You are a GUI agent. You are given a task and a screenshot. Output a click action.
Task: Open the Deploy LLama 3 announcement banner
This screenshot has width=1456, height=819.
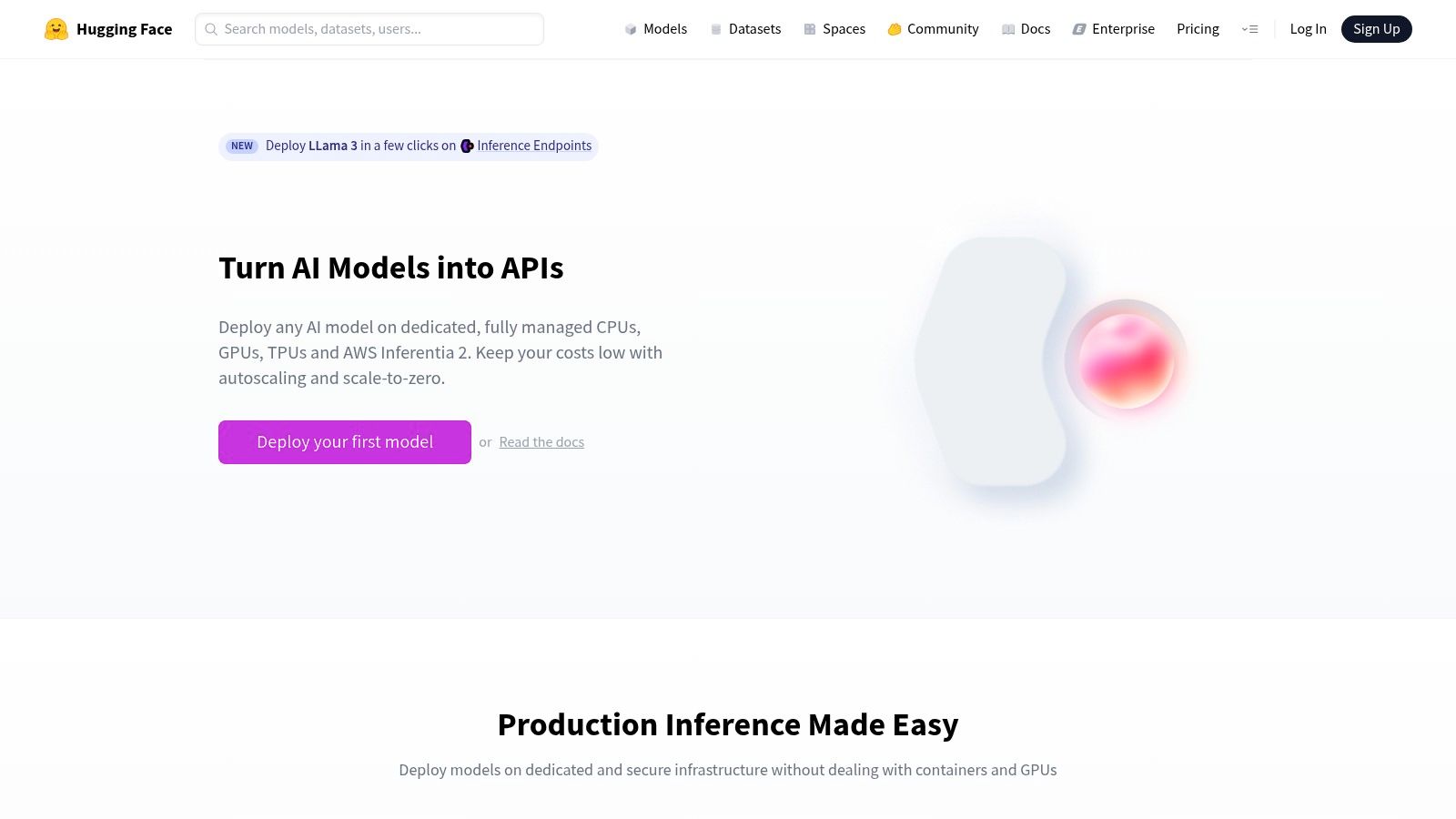tap(409, 146)
